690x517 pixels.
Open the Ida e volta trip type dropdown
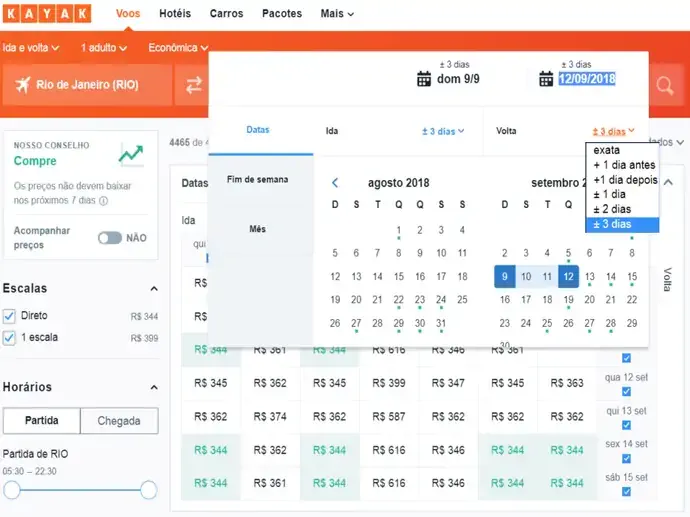(31, 48)
